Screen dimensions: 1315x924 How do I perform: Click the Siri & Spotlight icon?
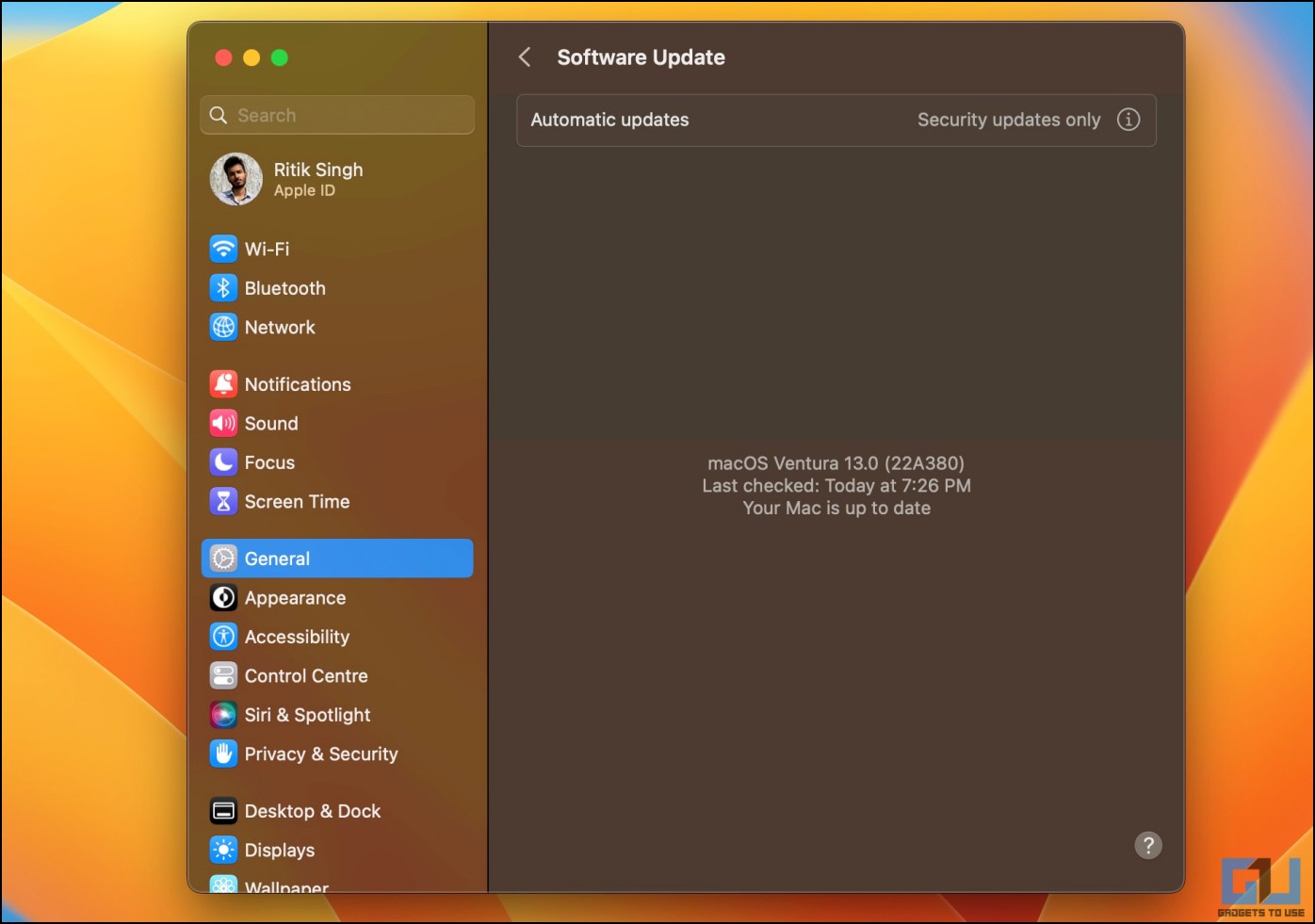click(223, 715)
